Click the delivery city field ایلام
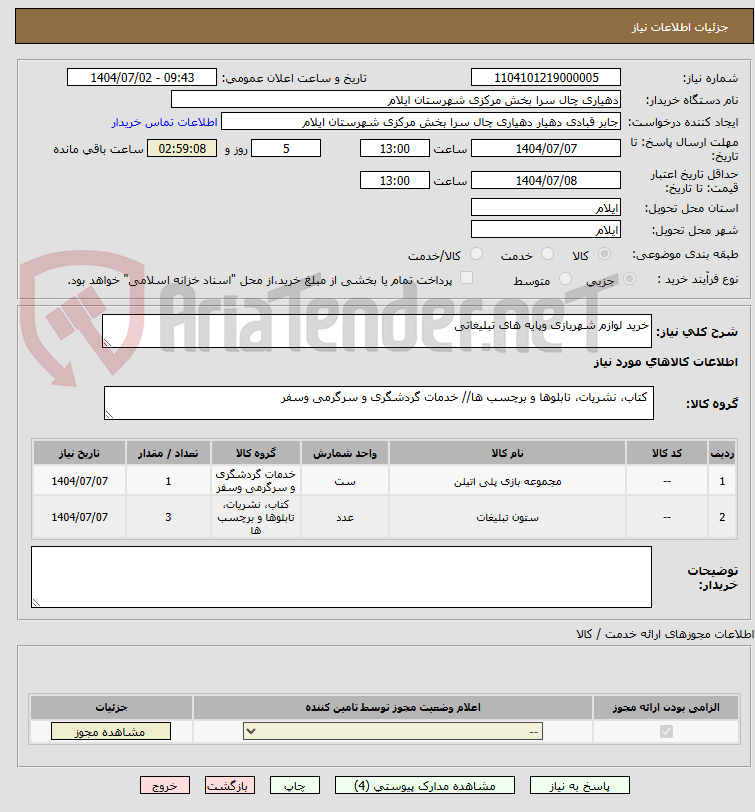This screenshot has width=755, height=812. (x=546, y=229)
